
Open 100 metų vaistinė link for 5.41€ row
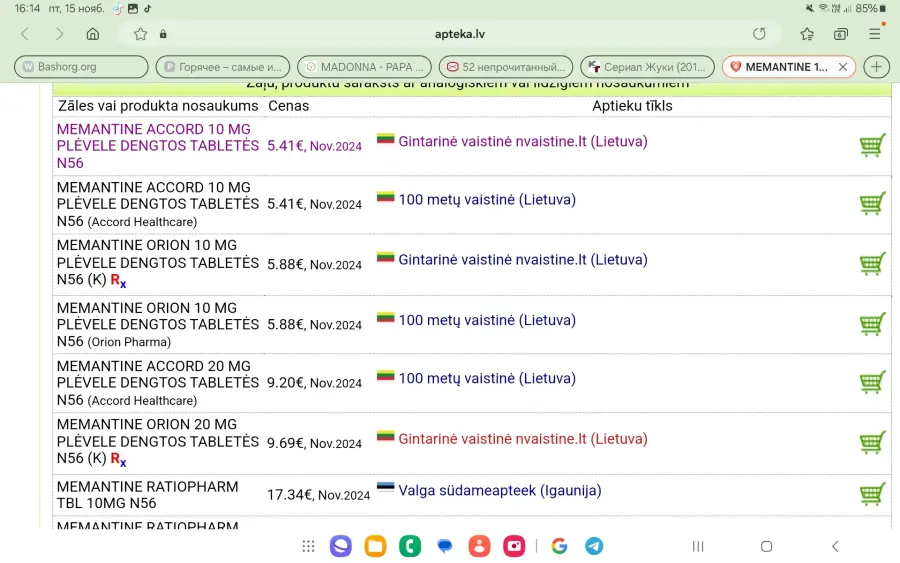tap(487, 199)
